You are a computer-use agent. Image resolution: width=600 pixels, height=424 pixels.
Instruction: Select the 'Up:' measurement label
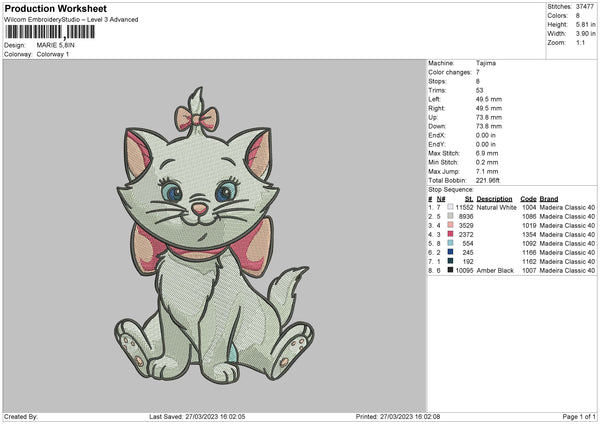(433, 117)
